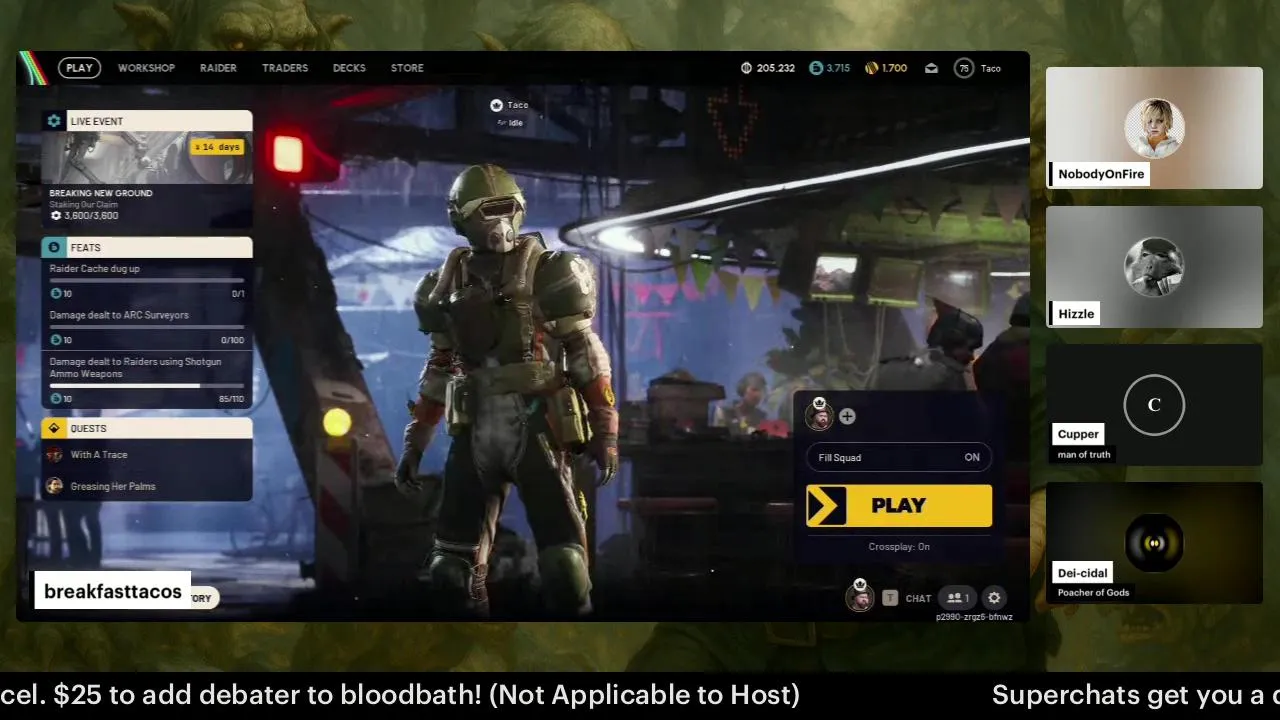Click the Poacher of Gods subtitle
This screenshot has width=1280, height=720.
click(1094, 593)
